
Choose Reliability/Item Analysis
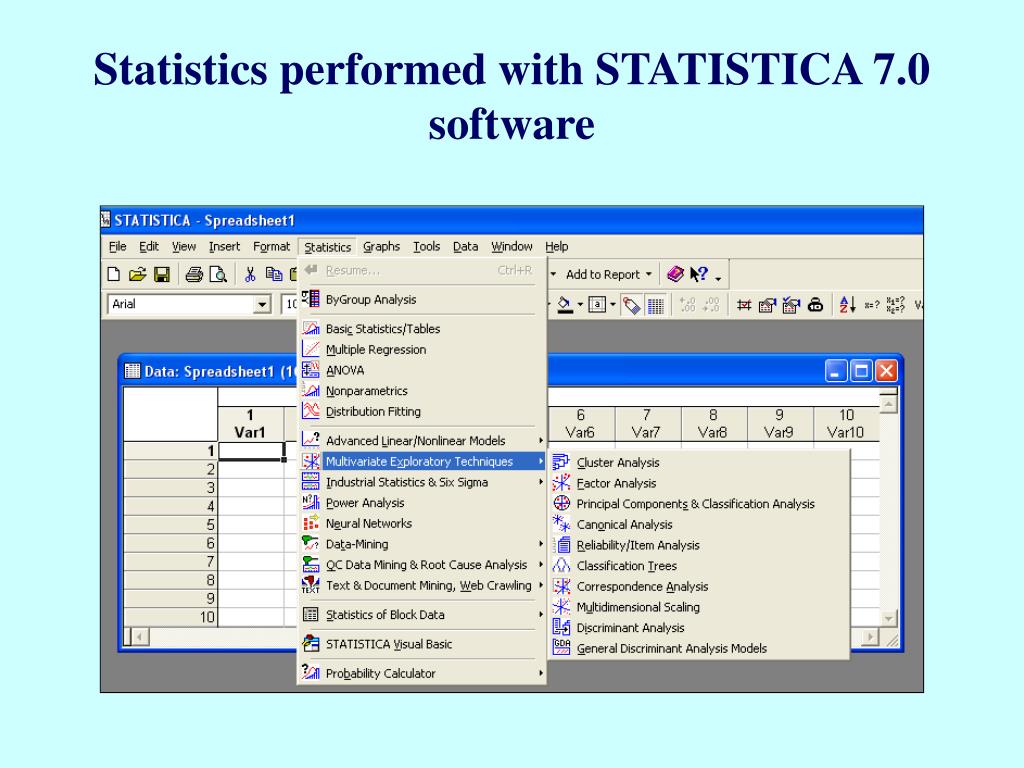tap(699, 545)
